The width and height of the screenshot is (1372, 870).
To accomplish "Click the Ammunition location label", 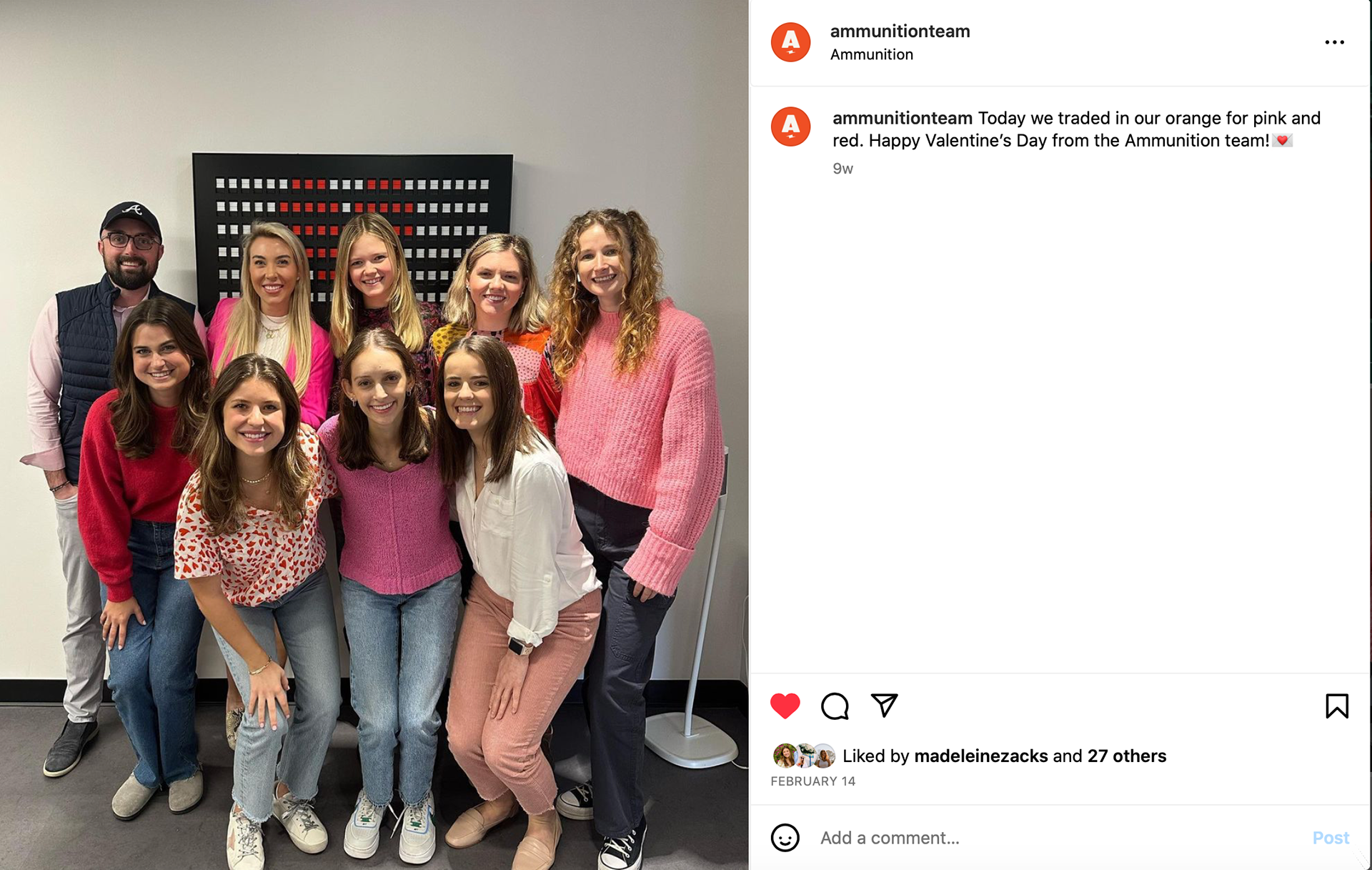I will [871, 54].
